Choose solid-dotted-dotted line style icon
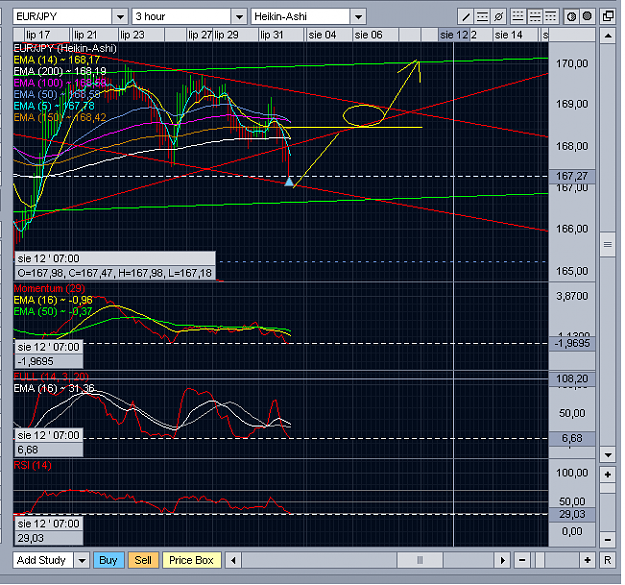 tap(550, 16)
